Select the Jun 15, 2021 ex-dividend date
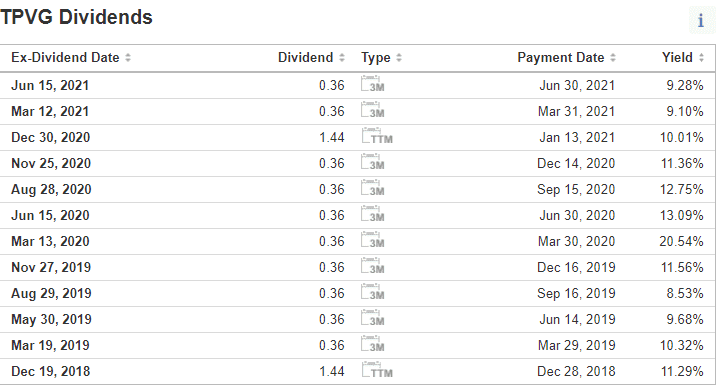The height and width of the screenshot is (391, 718). coord(50,86)
